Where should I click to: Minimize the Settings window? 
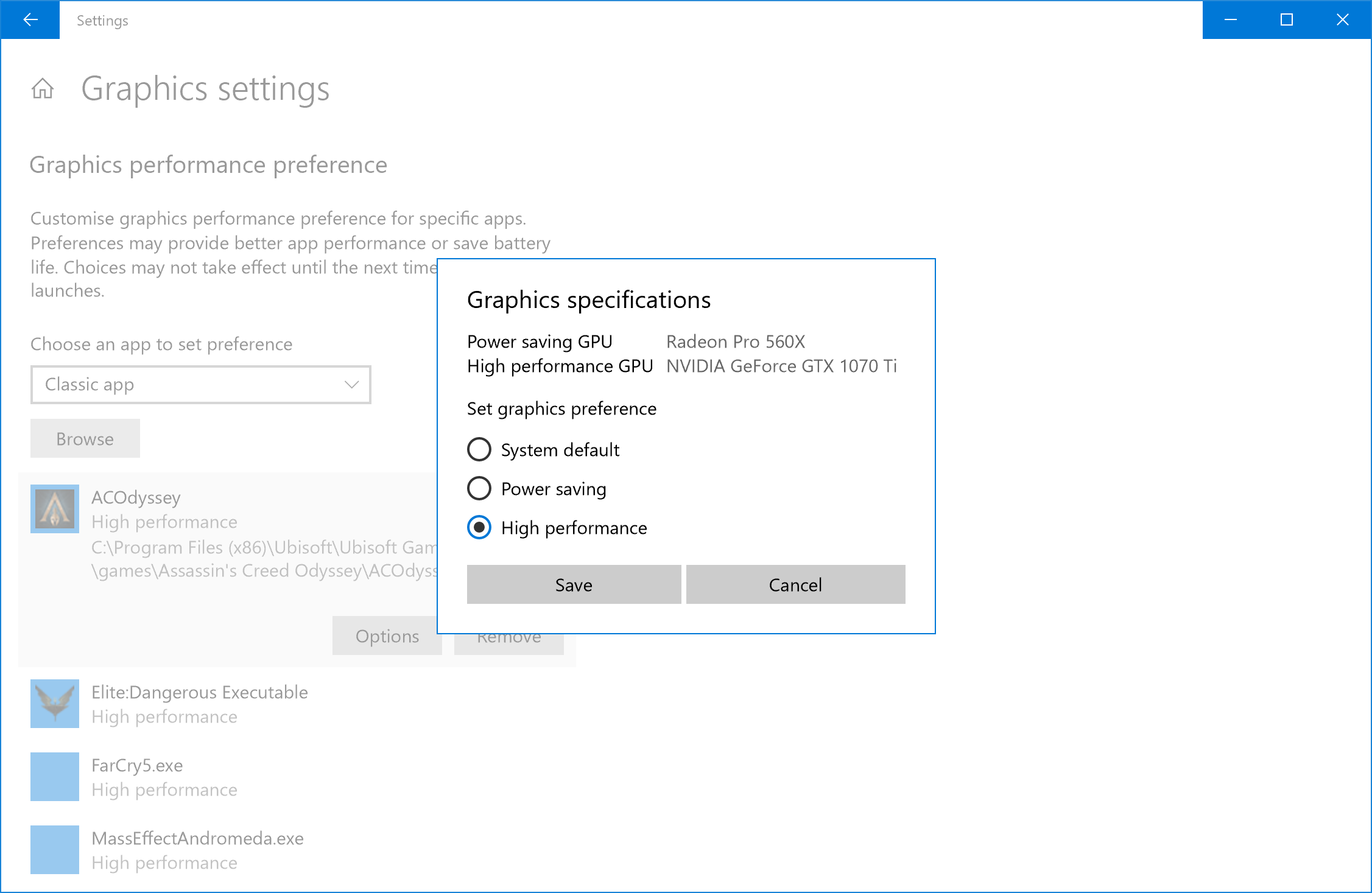pos(1231,19)
